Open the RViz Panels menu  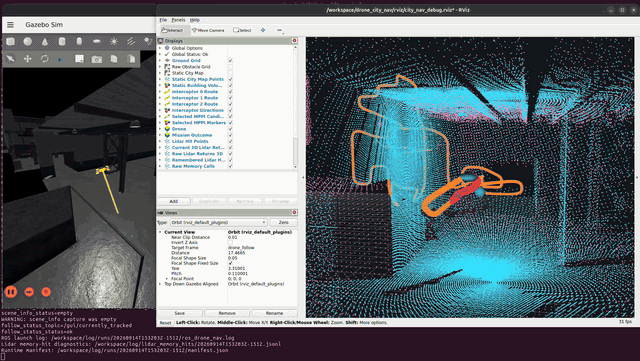(x=178, y=20)
